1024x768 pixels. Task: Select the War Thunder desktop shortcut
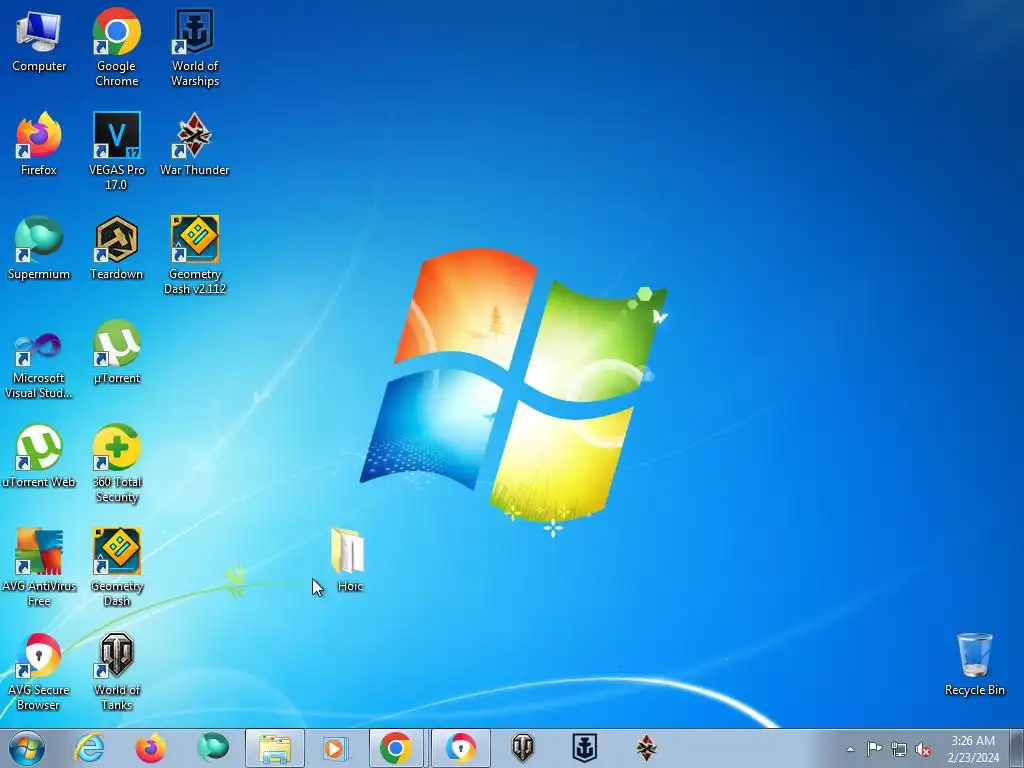[x=195, y=144]
